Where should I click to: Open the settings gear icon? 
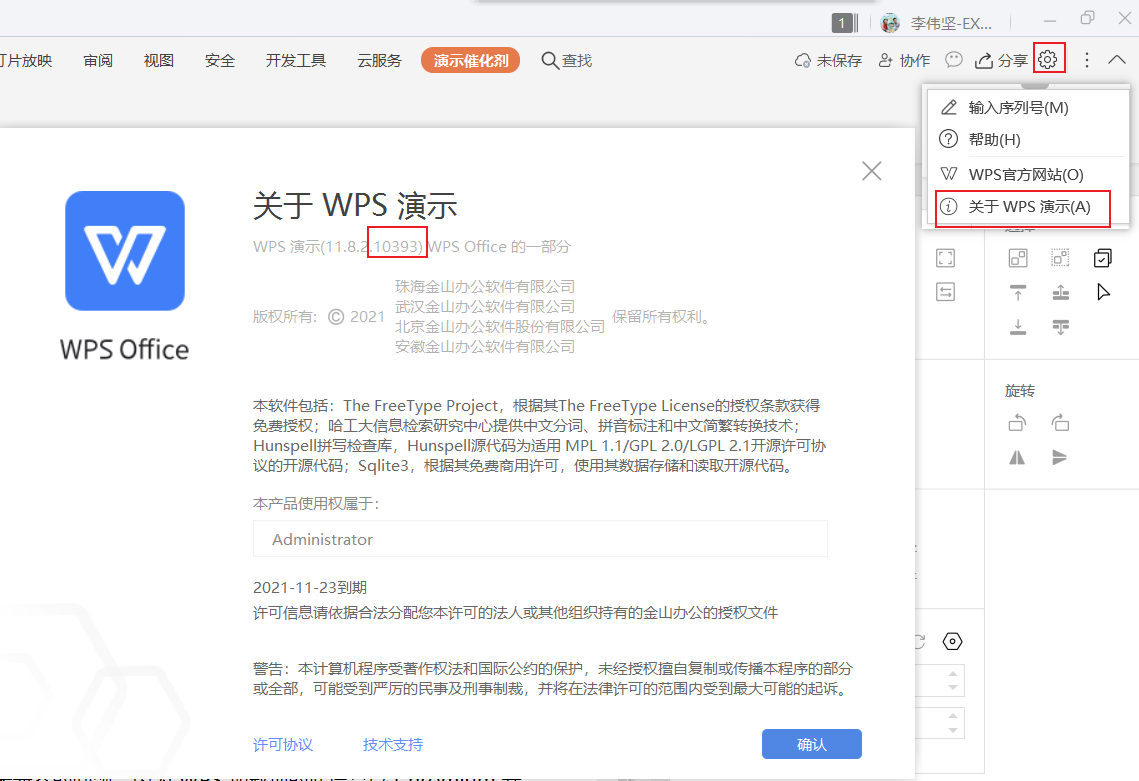(1047, 60)
